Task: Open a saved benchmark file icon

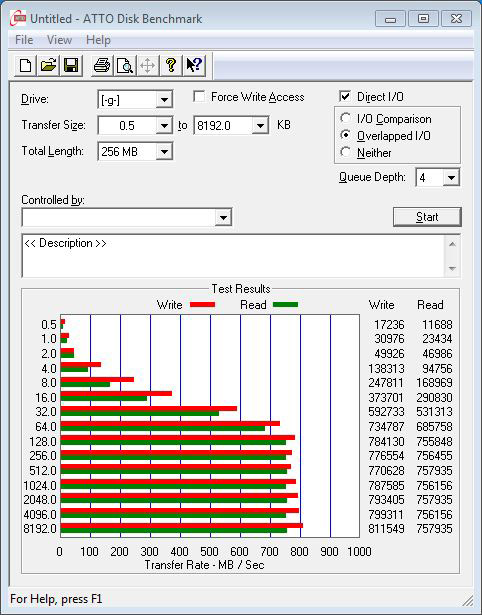Action: [48, 65]
